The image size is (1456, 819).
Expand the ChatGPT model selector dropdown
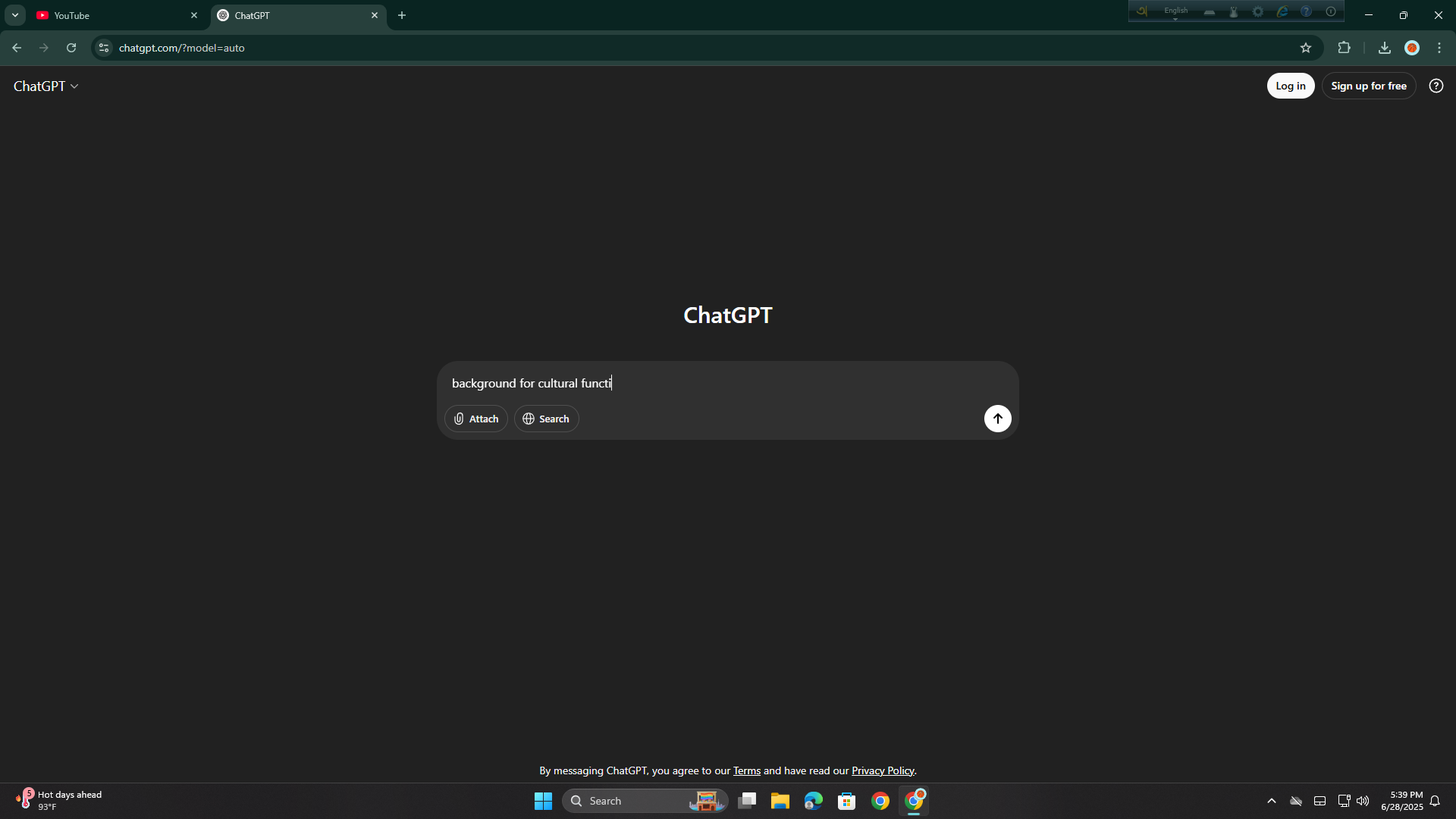pyautogui.click(x=45, y=86)
